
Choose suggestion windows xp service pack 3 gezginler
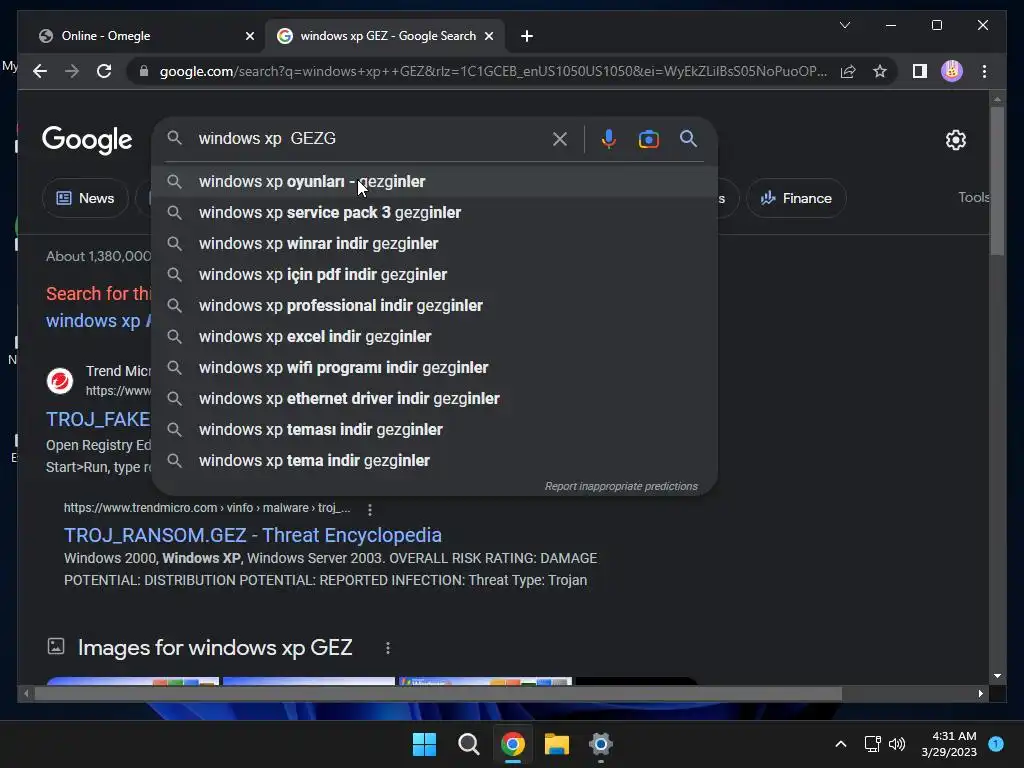pyautogui.click(x=434, y=212)
